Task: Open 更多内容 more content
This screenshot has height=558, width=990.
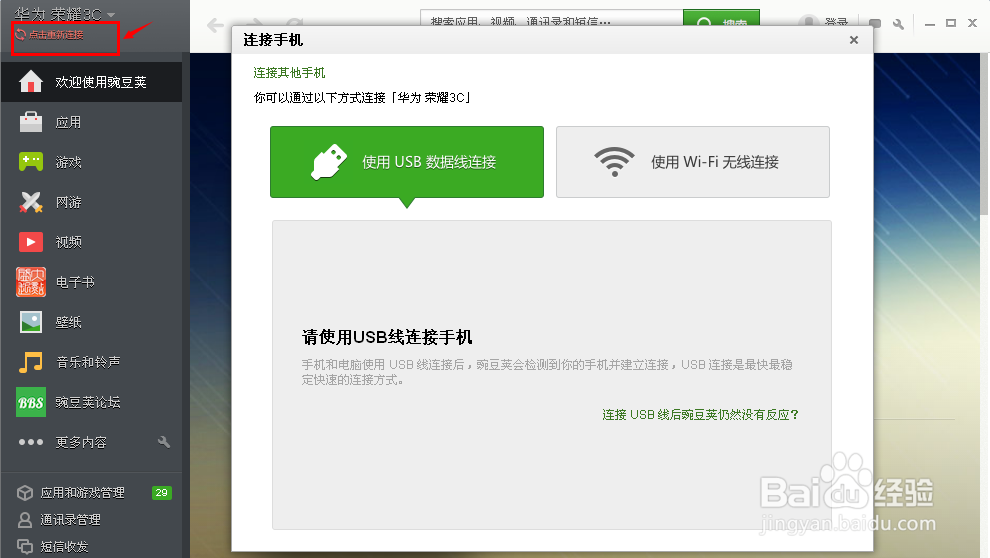Action: coord(81,442)
